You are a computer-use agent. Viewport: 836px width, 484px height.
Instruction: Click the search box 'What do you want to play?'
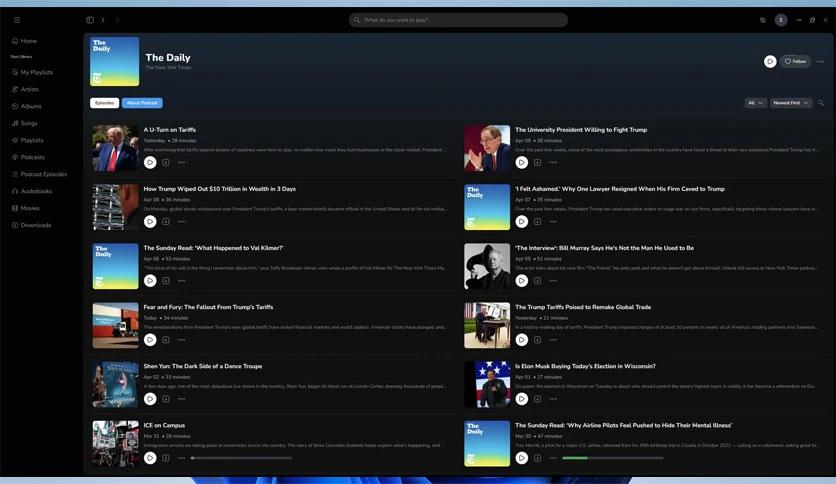(x=459, y=20)
